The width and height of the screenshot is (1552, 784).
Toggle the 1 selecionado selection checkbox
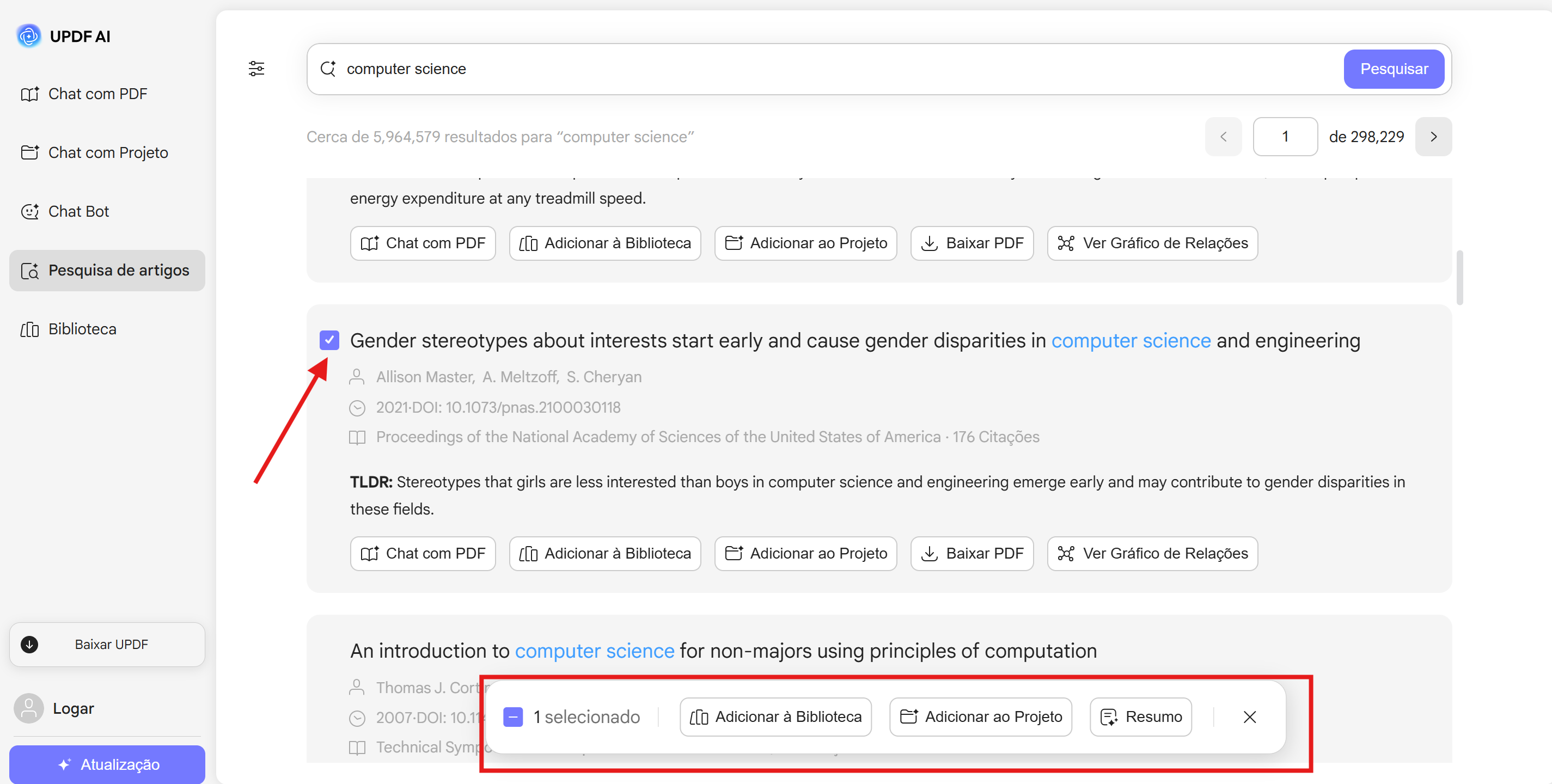513,716
